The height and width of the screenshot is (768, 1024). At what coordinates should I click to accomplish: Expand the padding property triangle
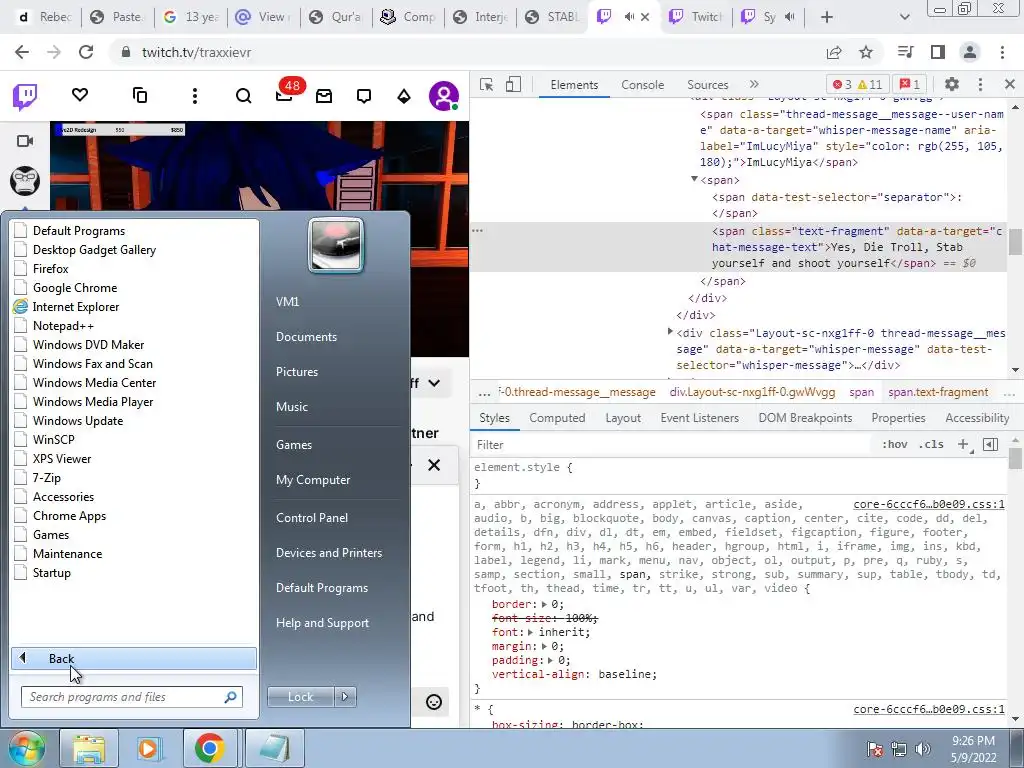551,660
